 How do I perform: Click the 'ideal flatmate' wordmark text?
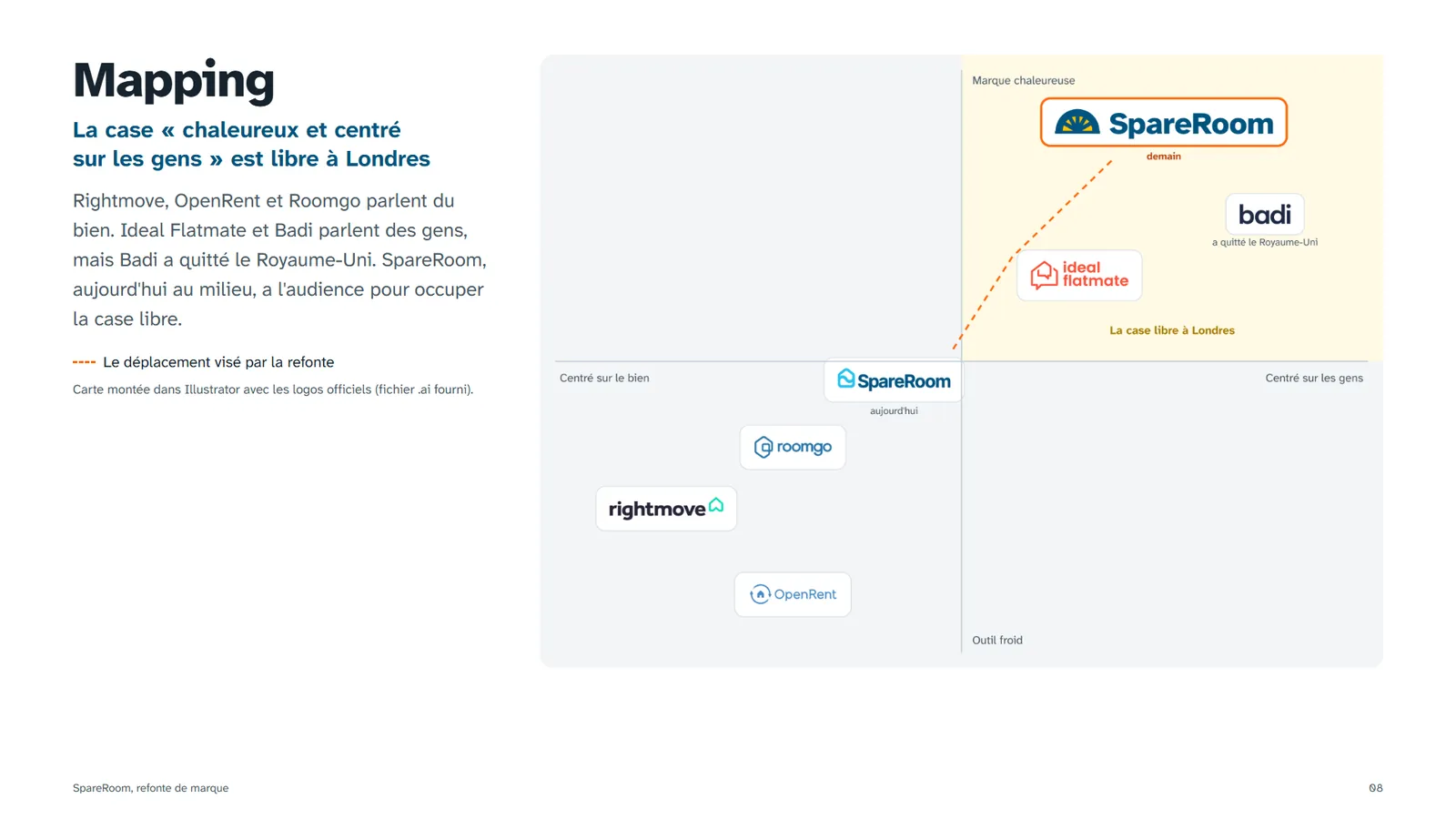coord(1096,274)
